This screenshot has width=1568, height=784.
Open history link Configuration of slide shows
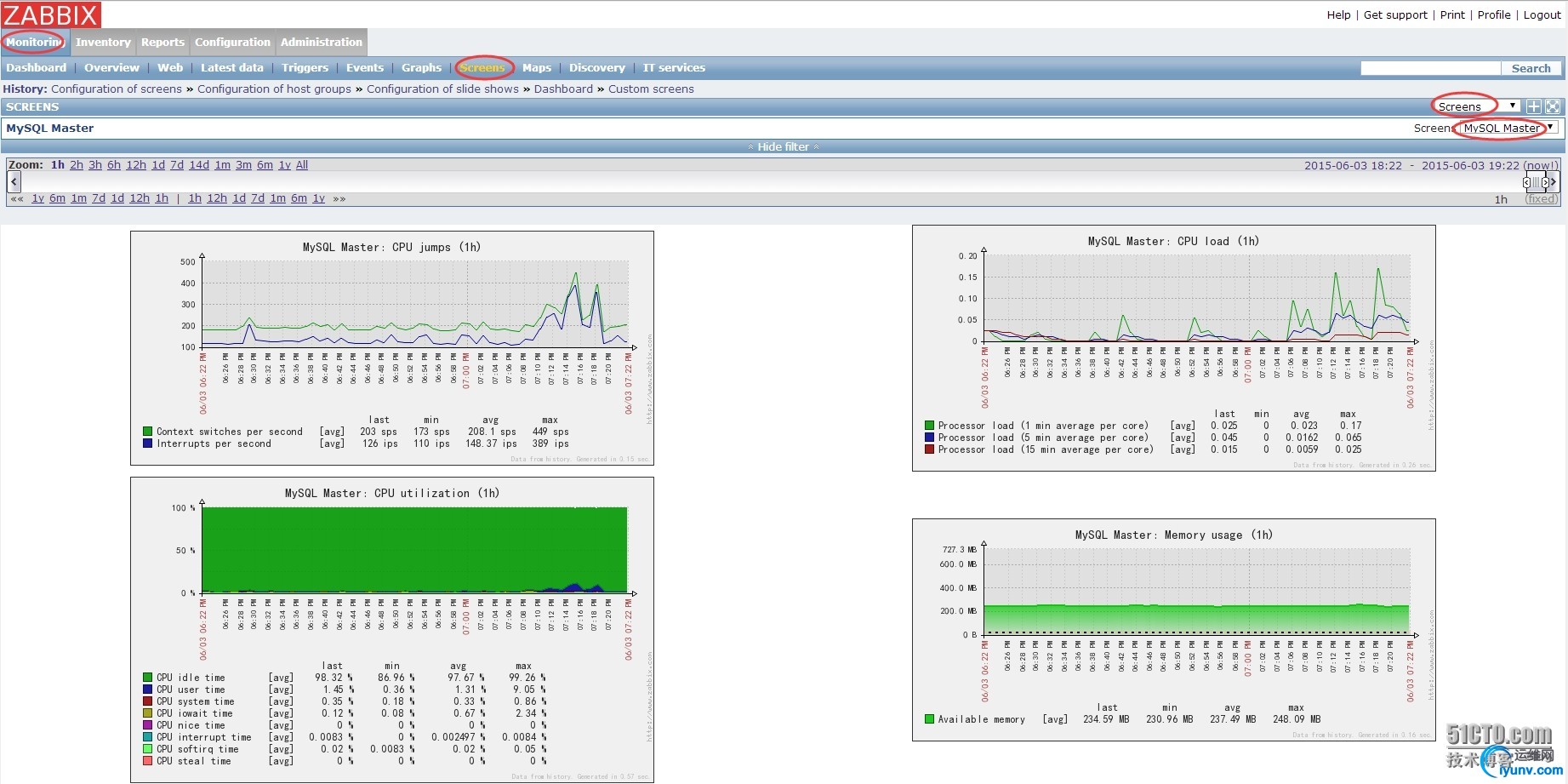pos(442,89)
